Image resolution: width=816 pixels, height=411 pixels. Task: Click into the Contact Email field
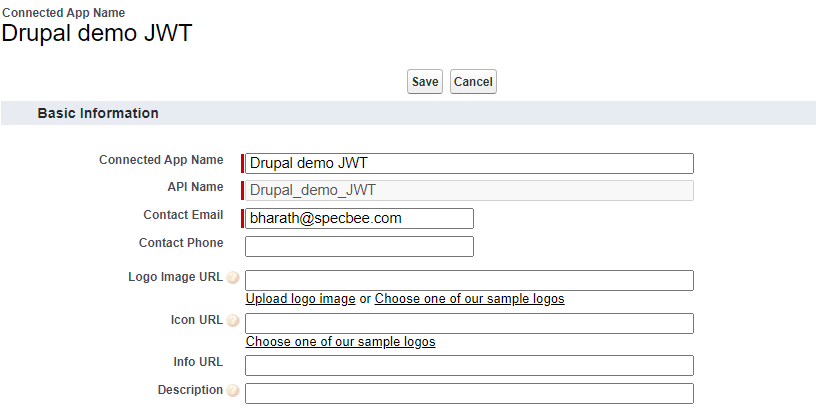click(x=359, y=219)
